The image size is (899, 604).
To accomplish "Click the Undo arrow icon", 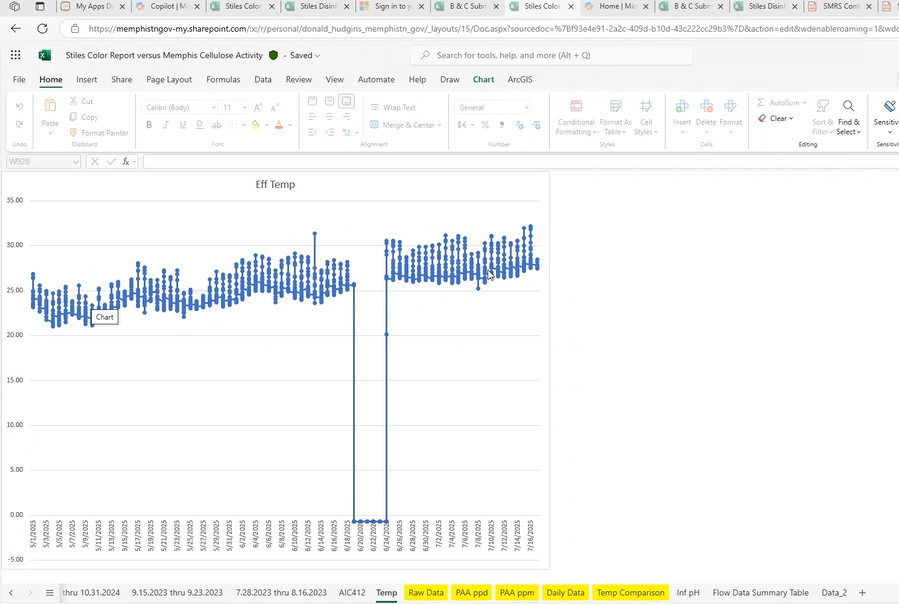I will (x=20, y=106).
